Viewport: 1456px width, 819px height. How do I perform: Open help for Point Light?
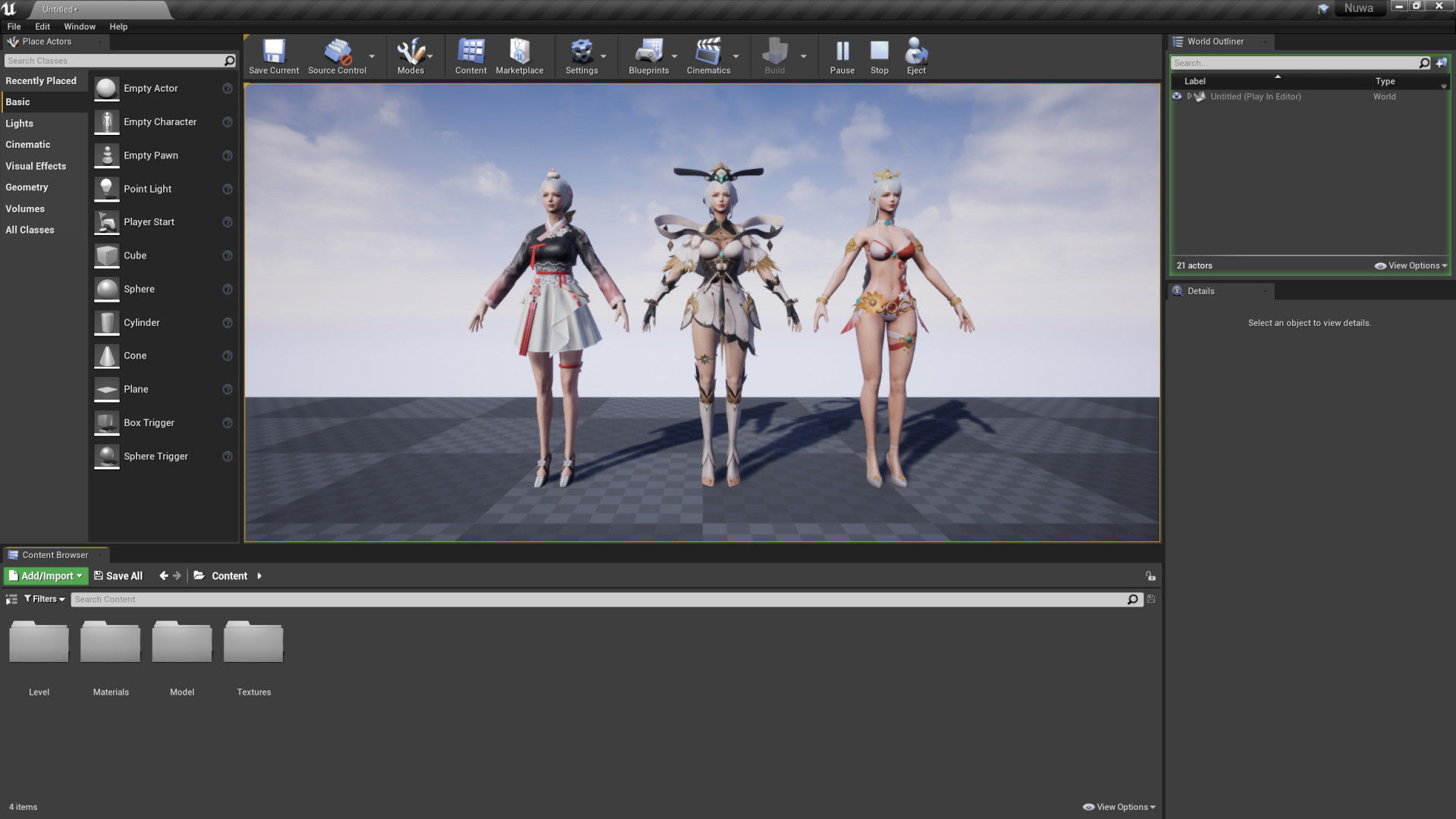coord(227,189)
